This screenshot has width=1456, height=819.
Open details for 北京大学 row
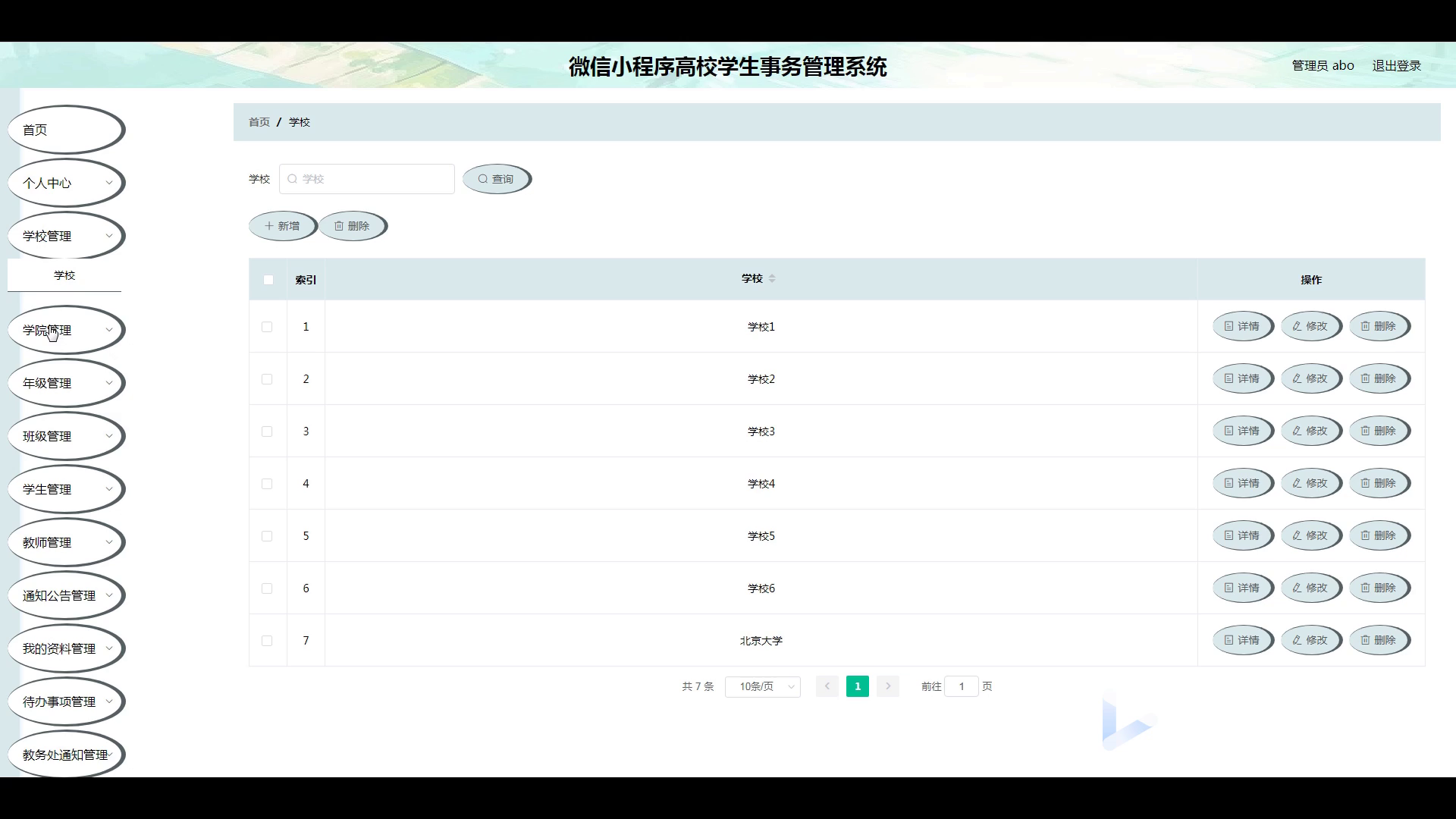1242,640
